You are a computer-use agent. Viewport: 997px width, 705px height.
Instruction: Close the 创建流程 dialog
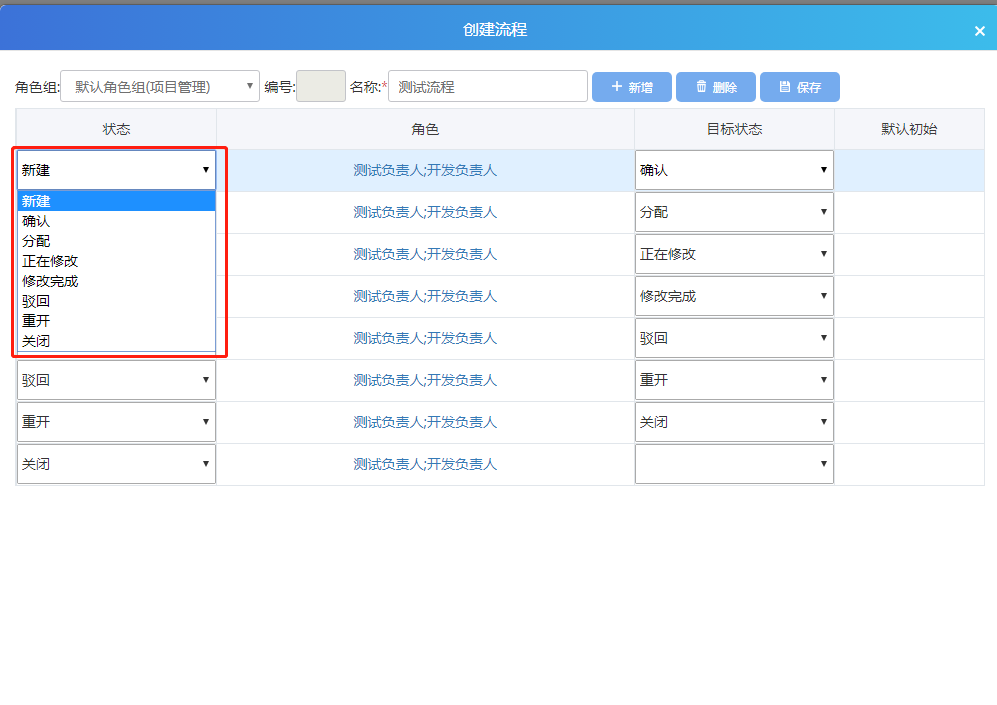[x=979, y=31]
